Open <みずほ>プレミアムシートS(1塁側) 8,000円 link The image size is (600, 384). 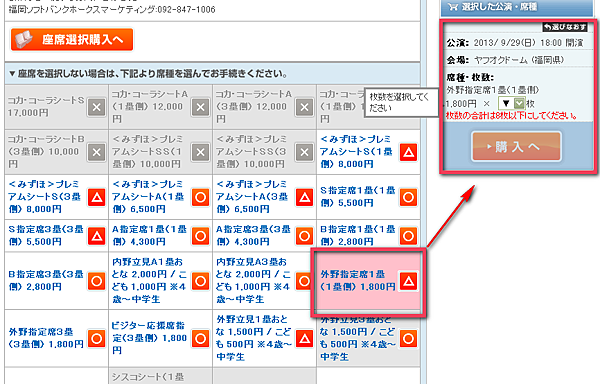357,151
